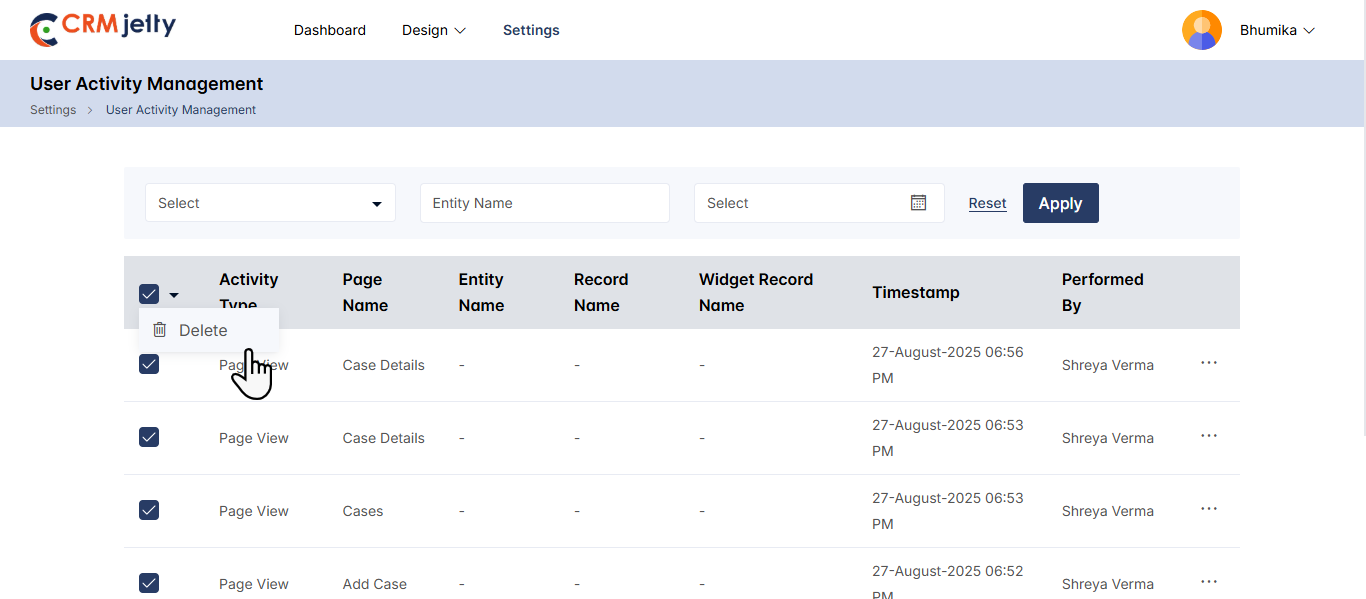Expand the Design menu dropdown
The image size is (1366, 599).
433,30
